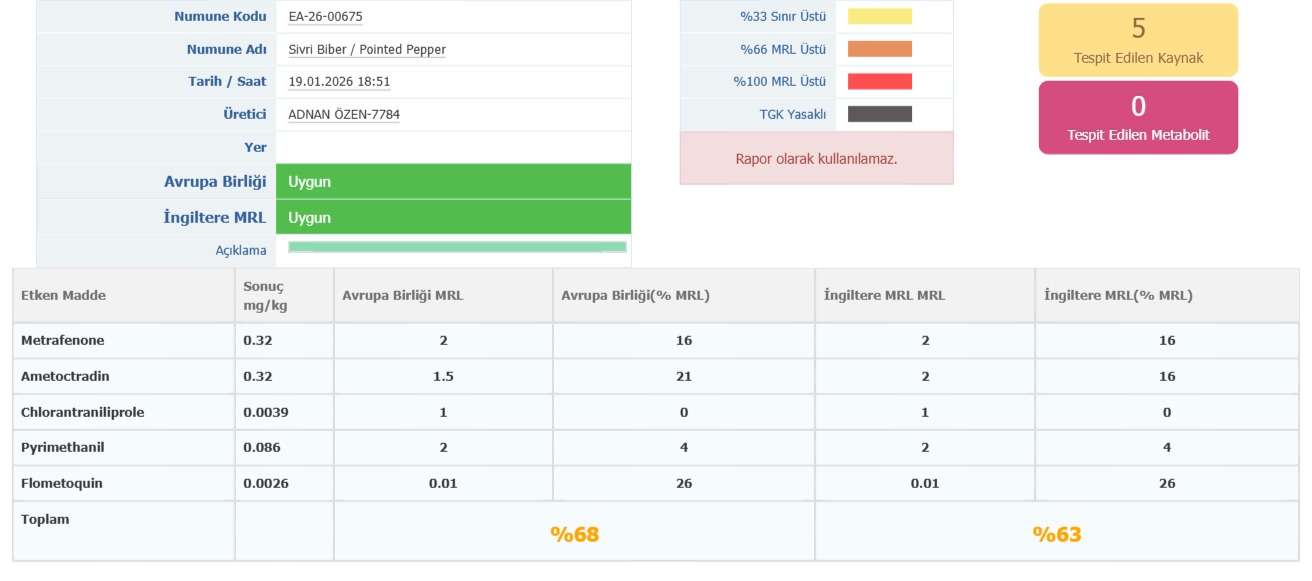Click the red %100 MRL Üstü swatch
The height and width of the screenshot is (581, 1312).
pos(880,81)
